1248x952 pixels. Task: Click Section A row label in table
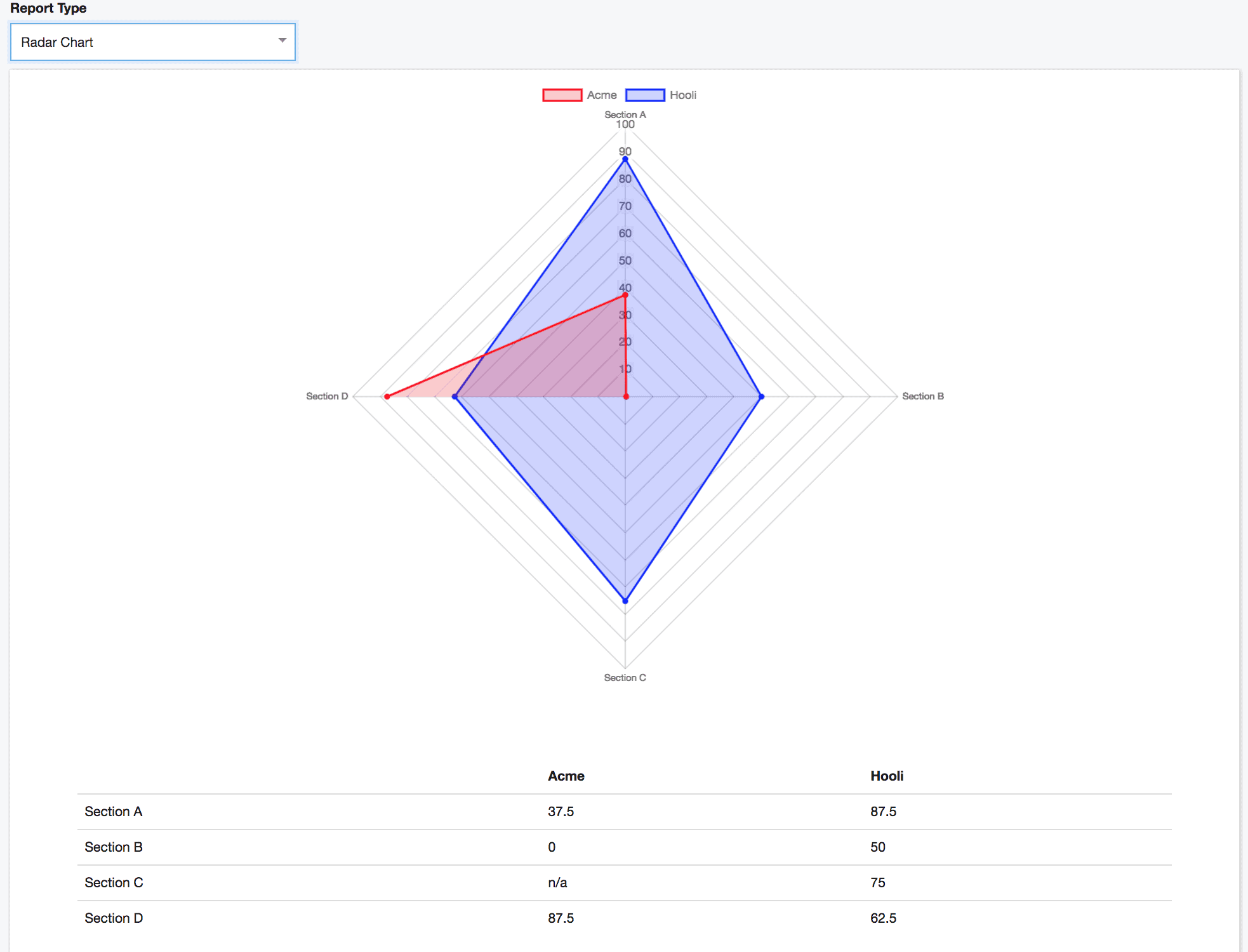[x=114, y=812]
